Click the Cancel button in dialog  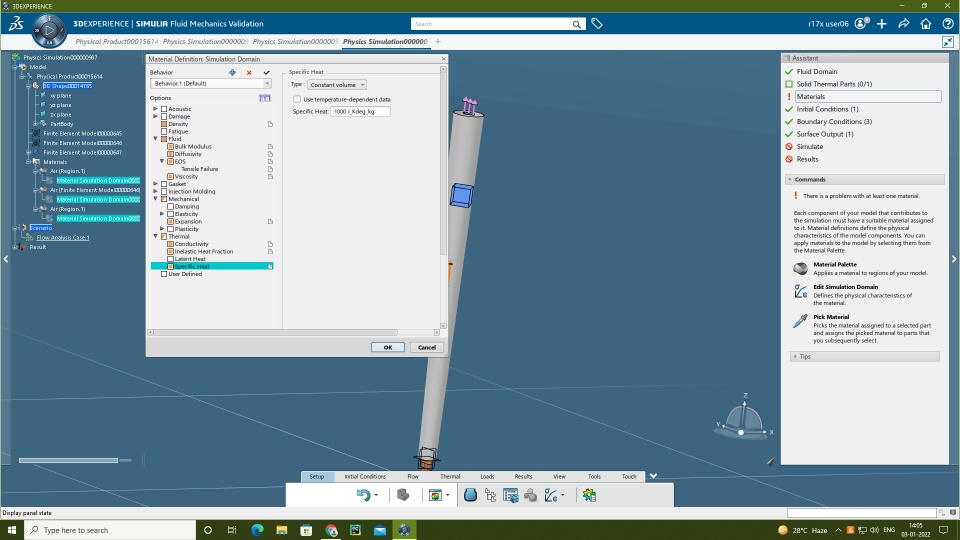coord(426,347)
